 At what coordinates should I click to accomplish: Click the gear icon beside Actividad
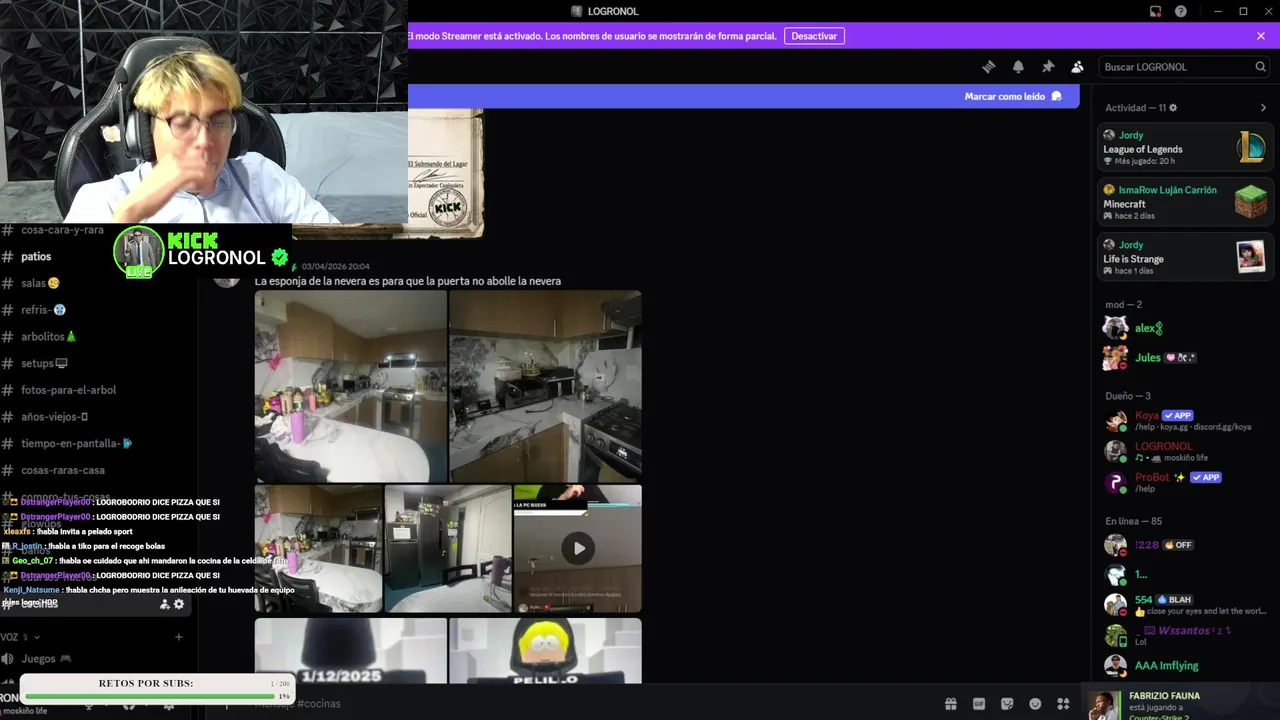click(x=1173, y=108)
